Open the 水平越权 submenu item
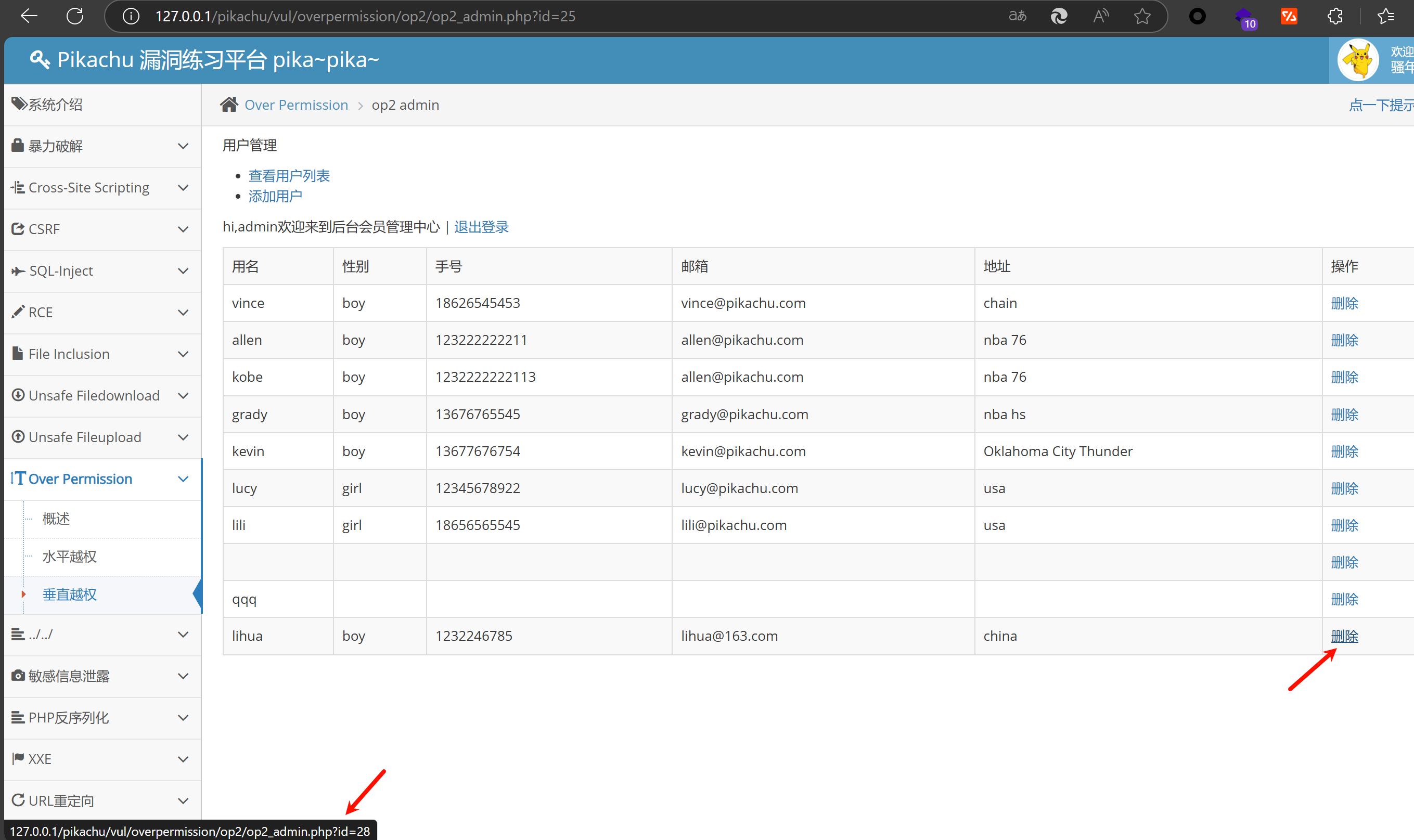The height and width of the screenshot is (840, 1414). (70, 557)
